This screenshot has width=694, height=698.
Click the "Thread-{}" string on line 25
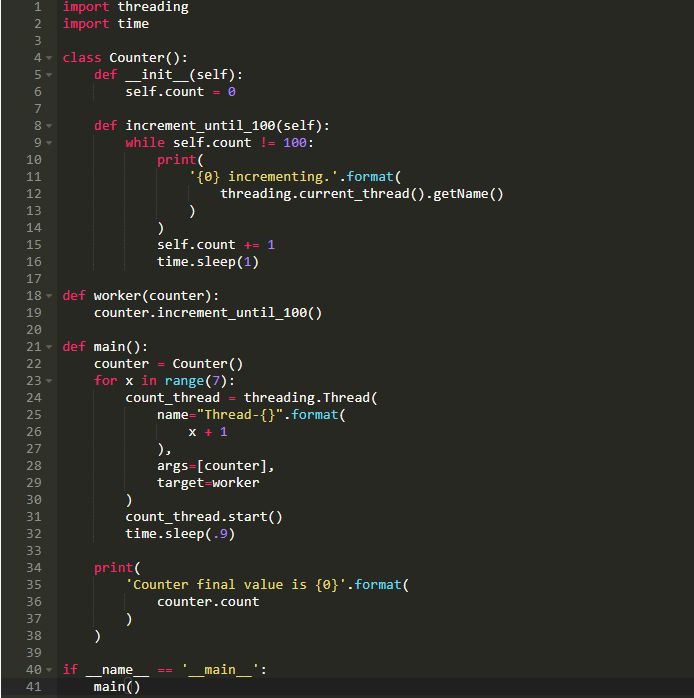point(240,415)
